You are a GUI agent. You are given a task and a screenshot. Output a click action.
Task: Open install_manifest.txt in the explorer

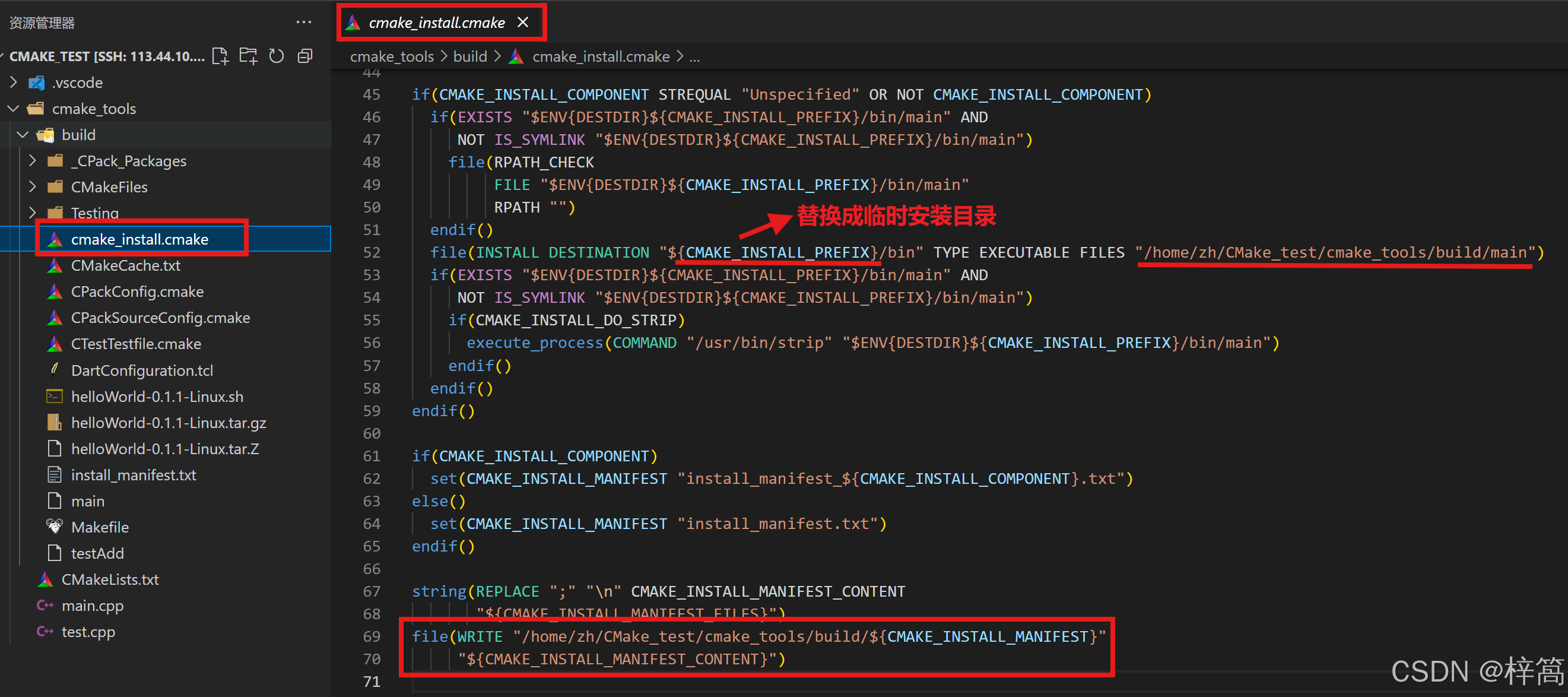134,475
